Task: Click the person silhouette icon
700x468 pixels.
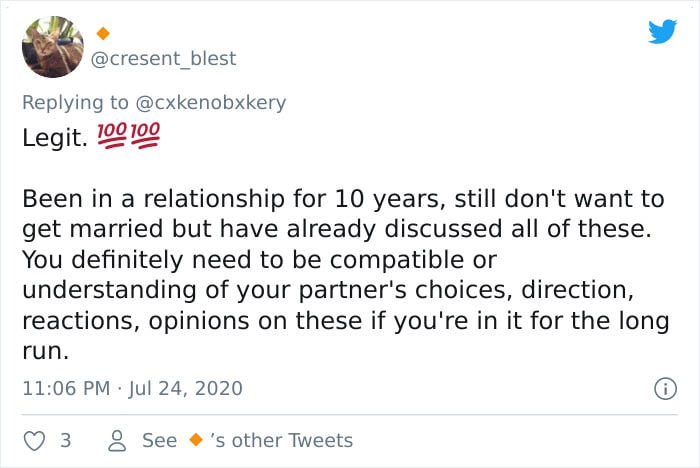Action: (117, 441)
